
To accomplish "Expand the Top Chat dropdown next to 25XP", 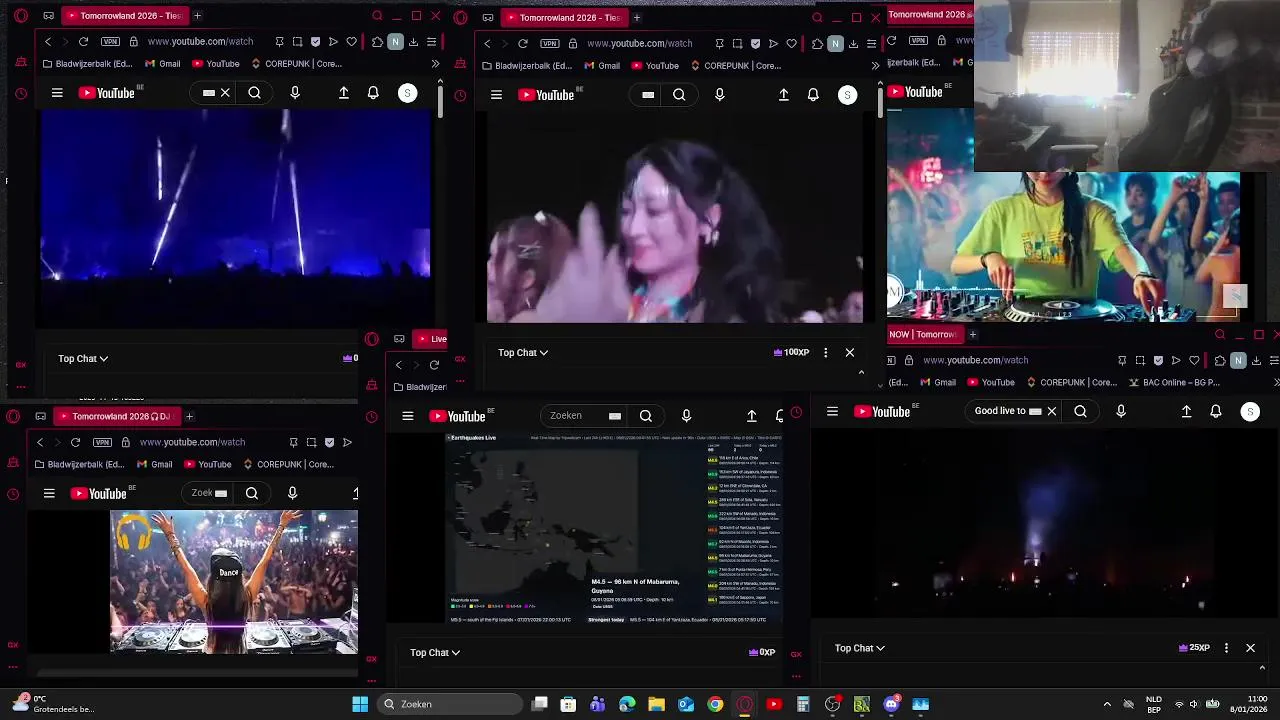I will 860,648.
